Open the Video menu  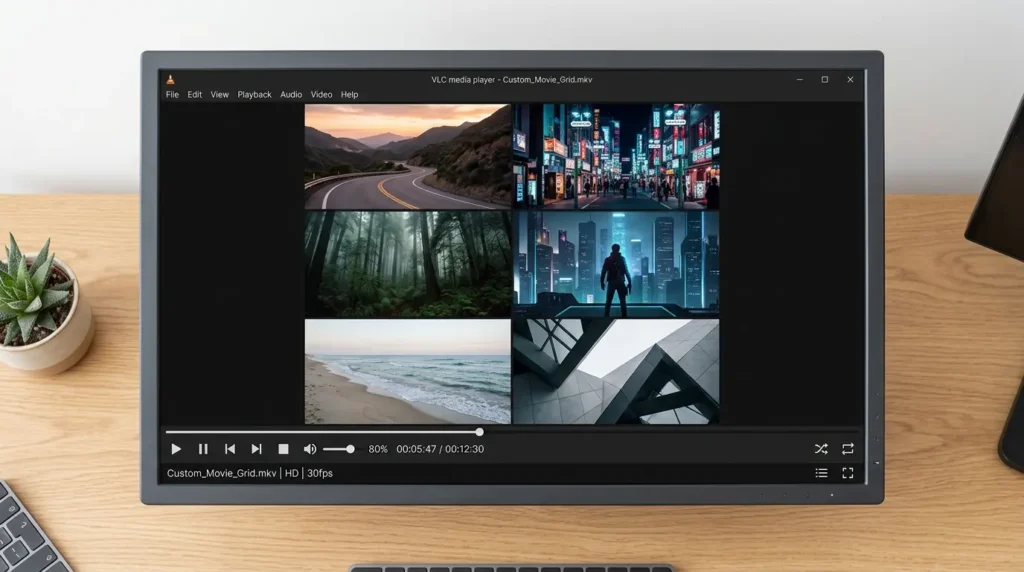point(321,95)
